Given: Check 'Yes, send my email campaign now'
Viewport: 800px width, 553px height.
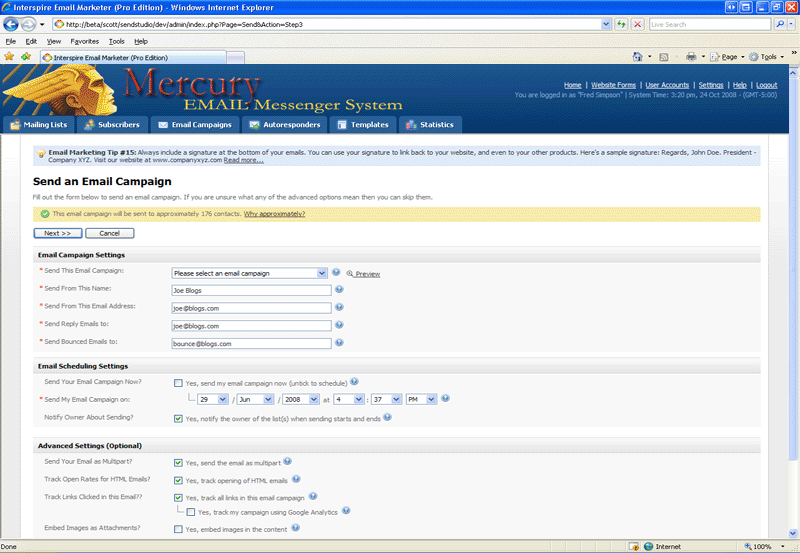Looking at the screenshot, I should (x=178, y=383).
